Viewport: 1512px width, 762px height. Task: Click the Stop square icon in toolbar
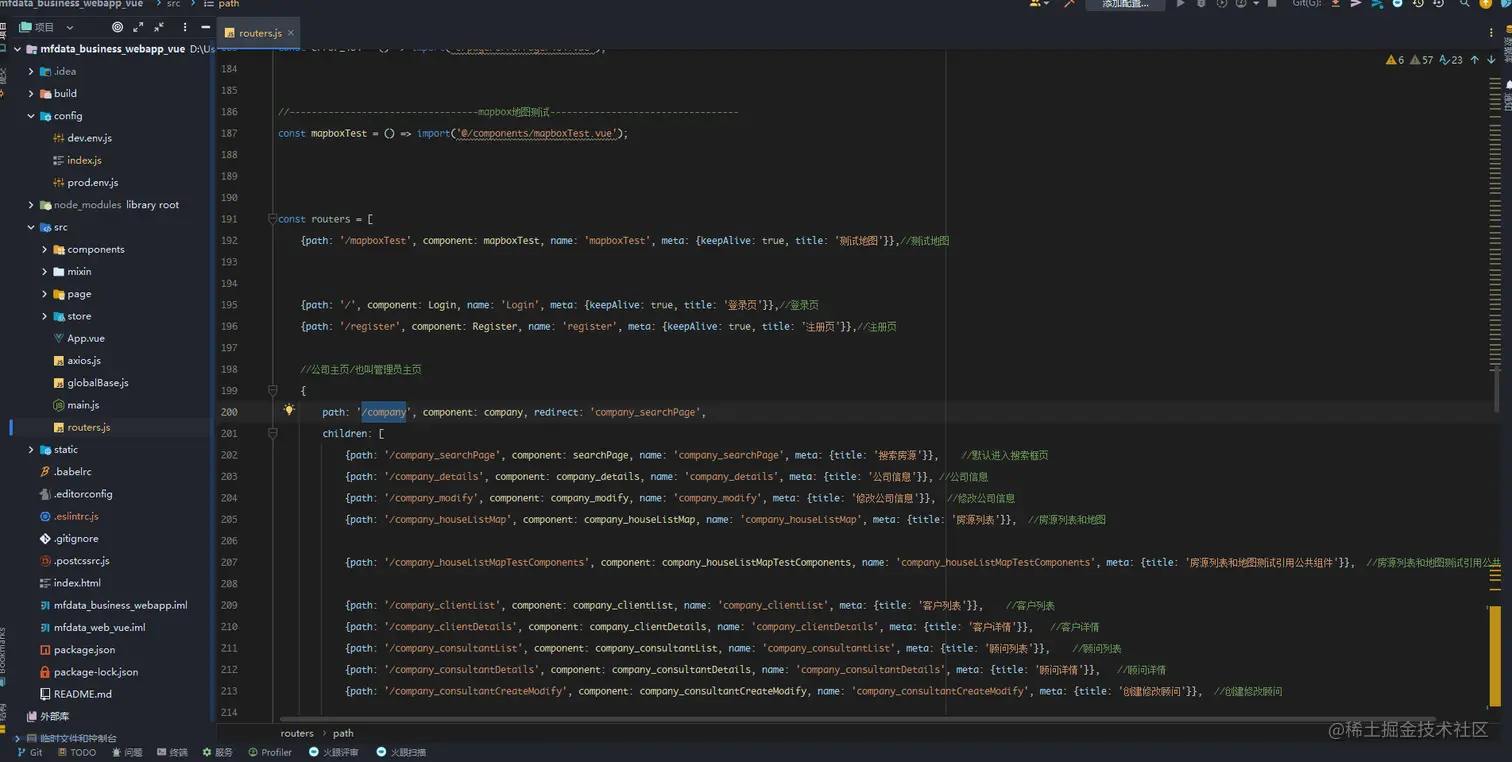(1272, 4)
